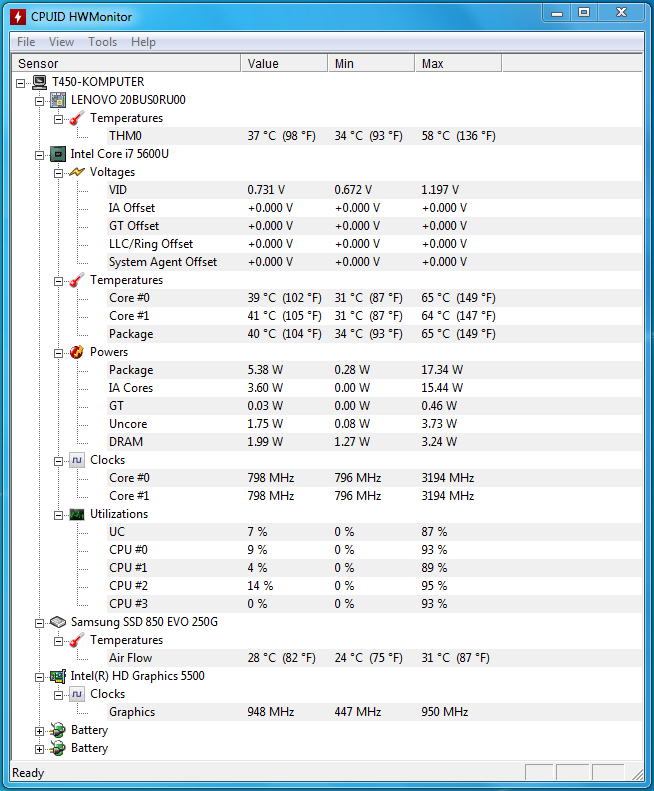Select the Package power row
The image size is (654, 791).
click(x=131, y=370)
